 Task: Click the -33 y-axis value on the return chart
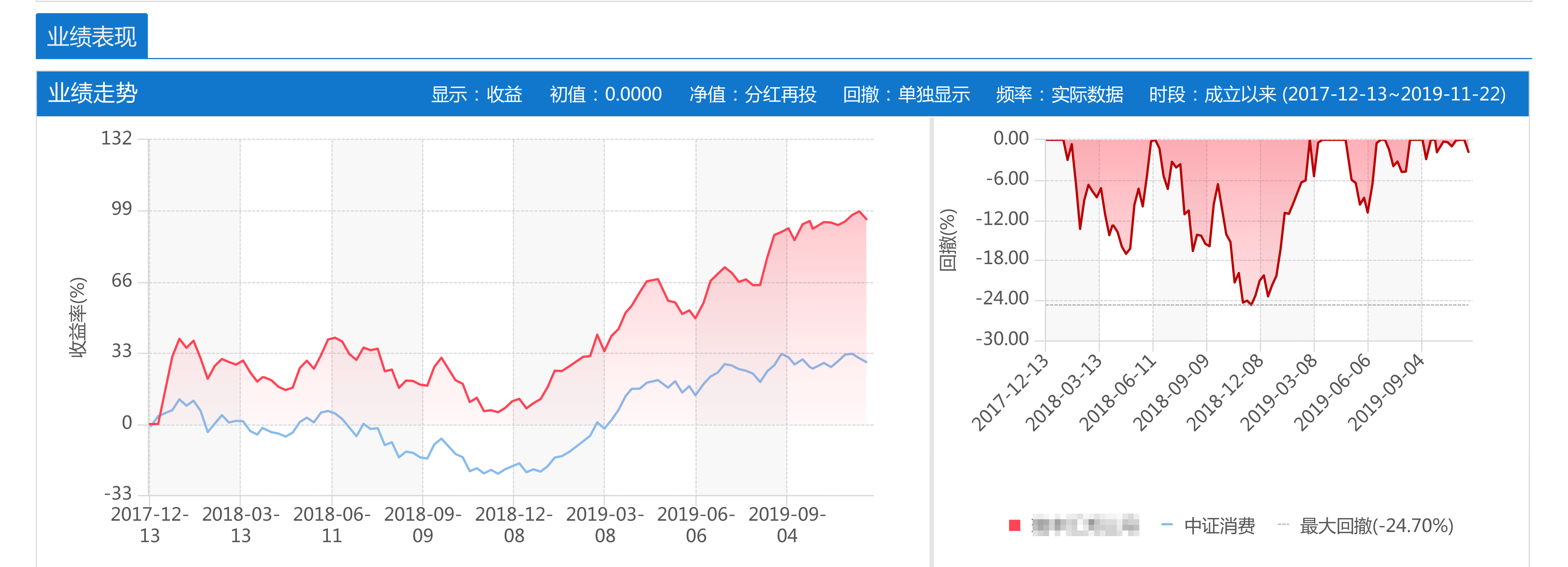pyautogui.click(x=118, y=493)
